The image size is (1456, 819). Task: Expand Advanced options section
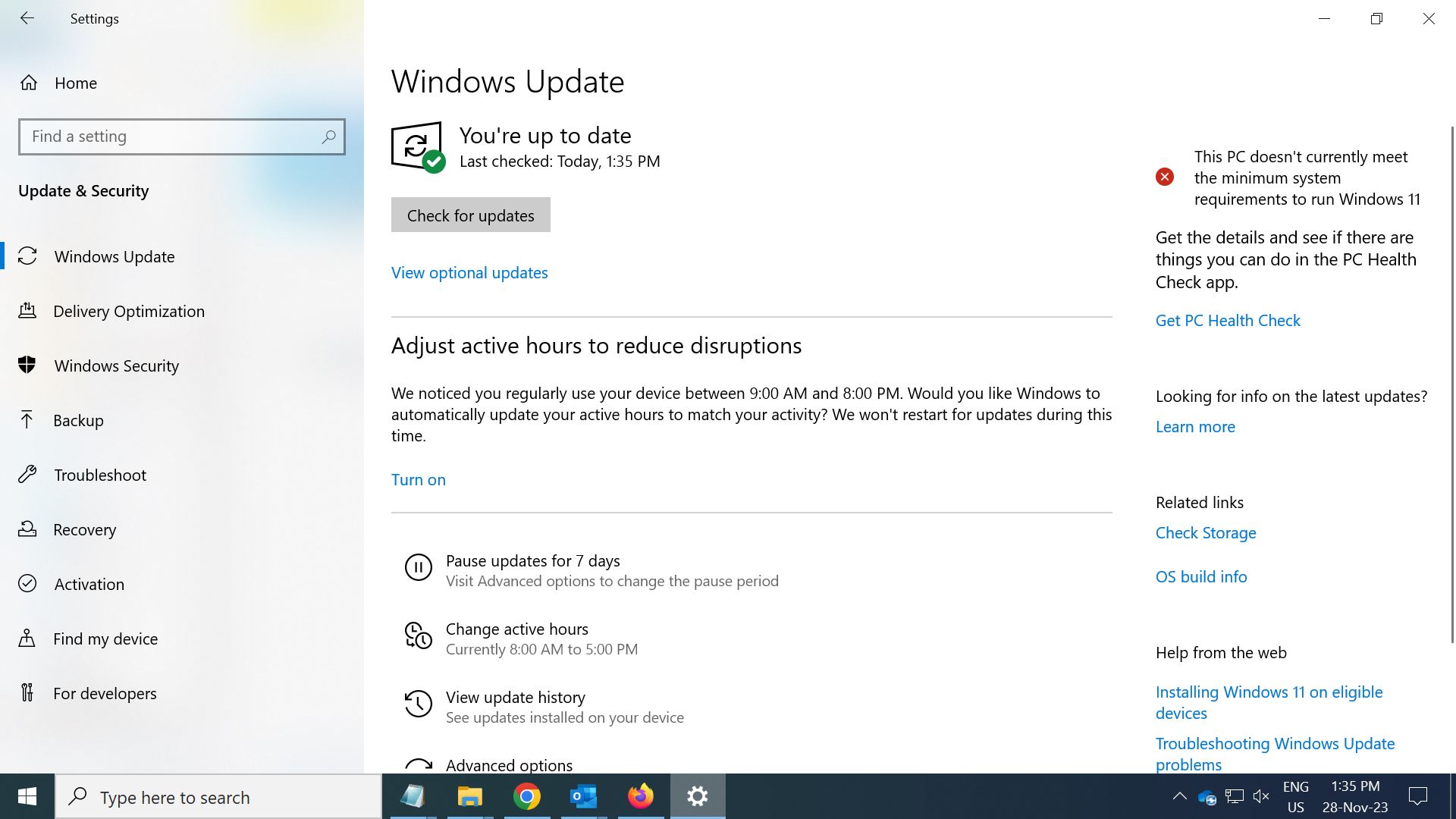point(509,765)
